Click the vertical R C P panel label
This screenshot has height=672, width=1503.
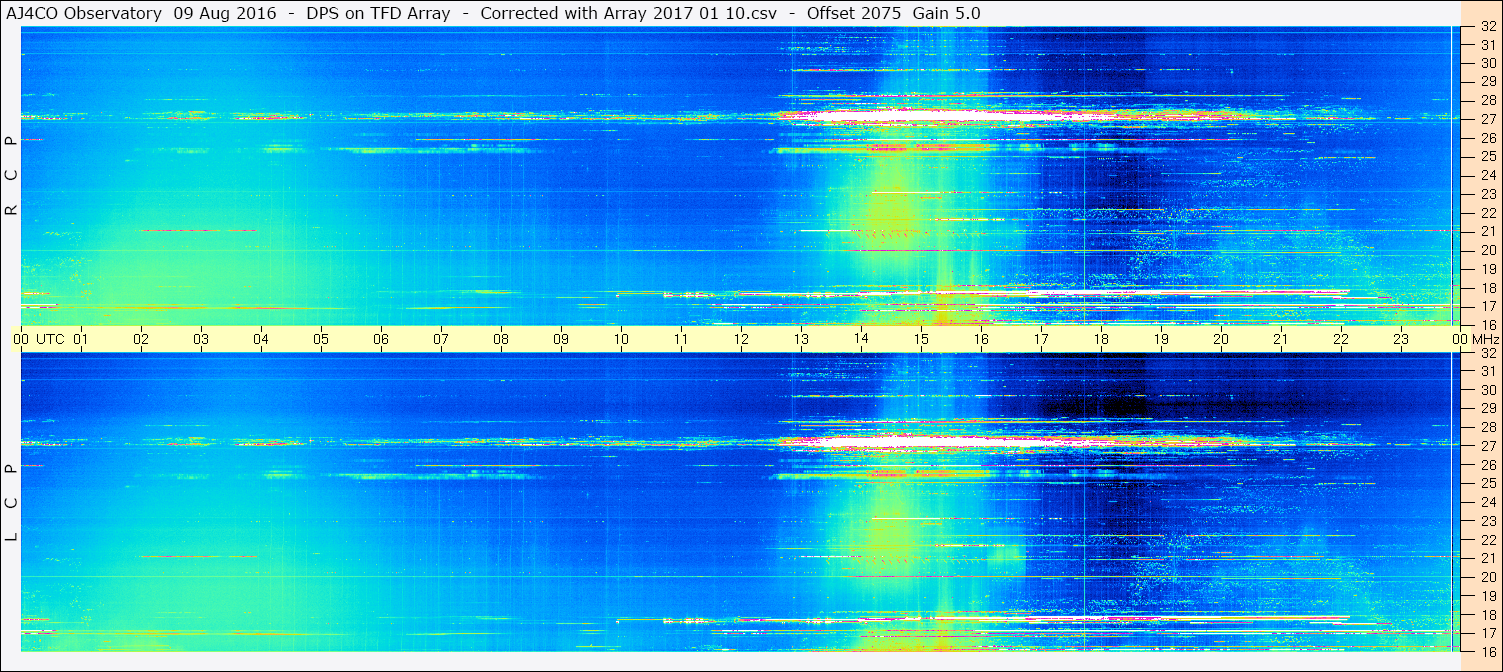11,176
